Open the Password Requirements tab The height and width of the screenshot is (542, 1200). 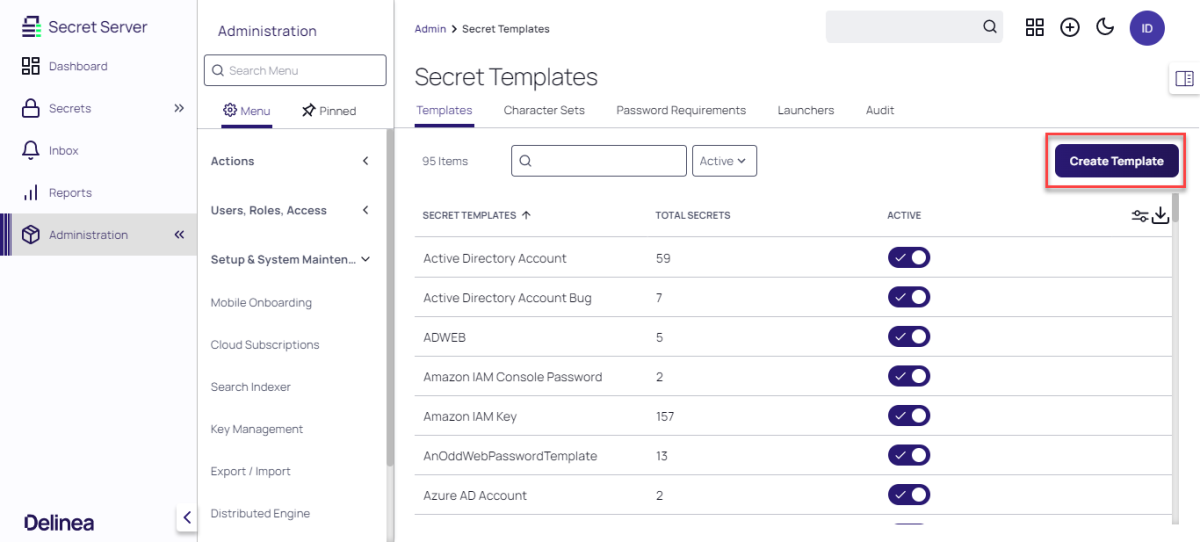click(681, 110)
